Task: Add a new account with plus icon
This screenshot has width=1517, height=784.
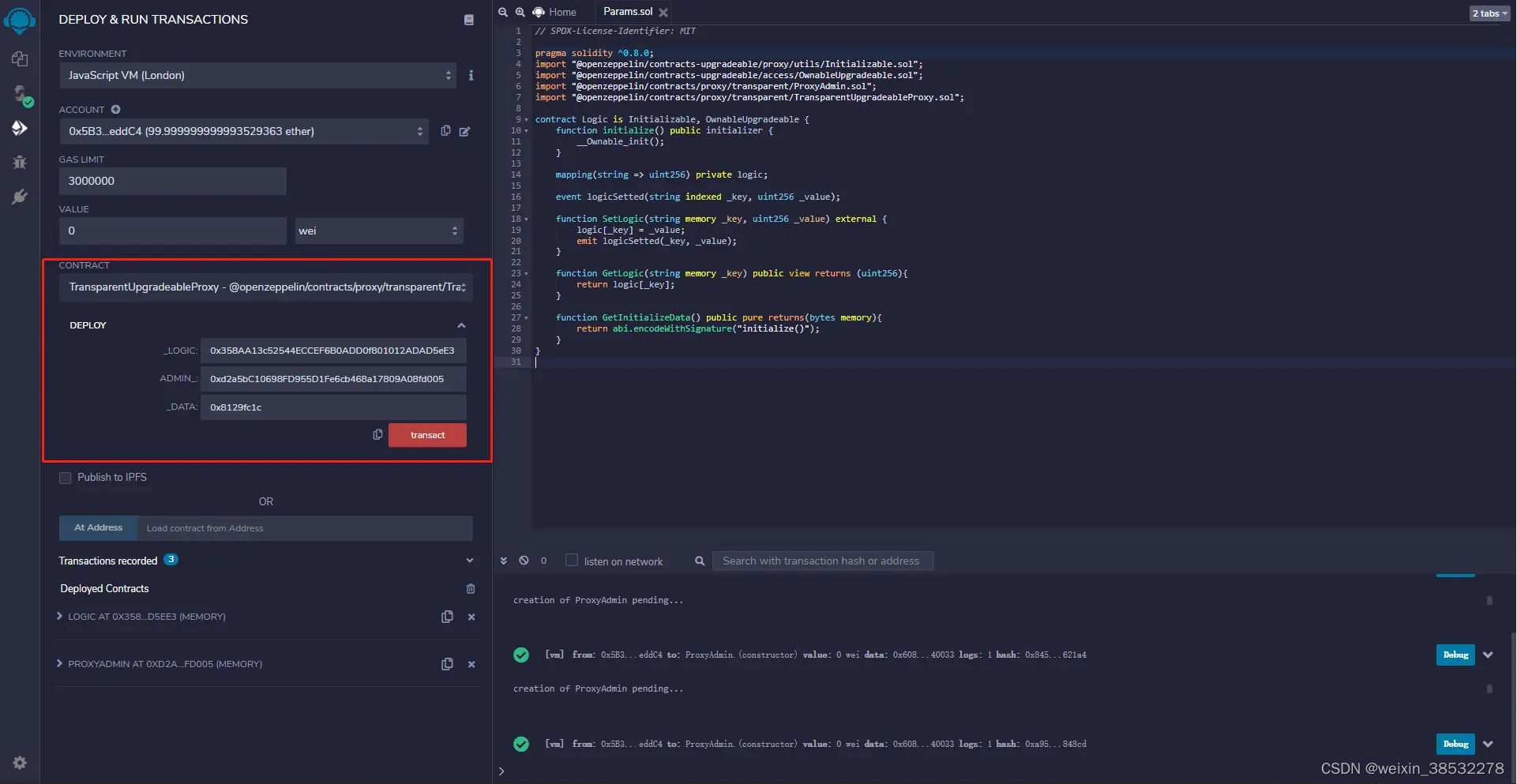Action: click(115, 110)
